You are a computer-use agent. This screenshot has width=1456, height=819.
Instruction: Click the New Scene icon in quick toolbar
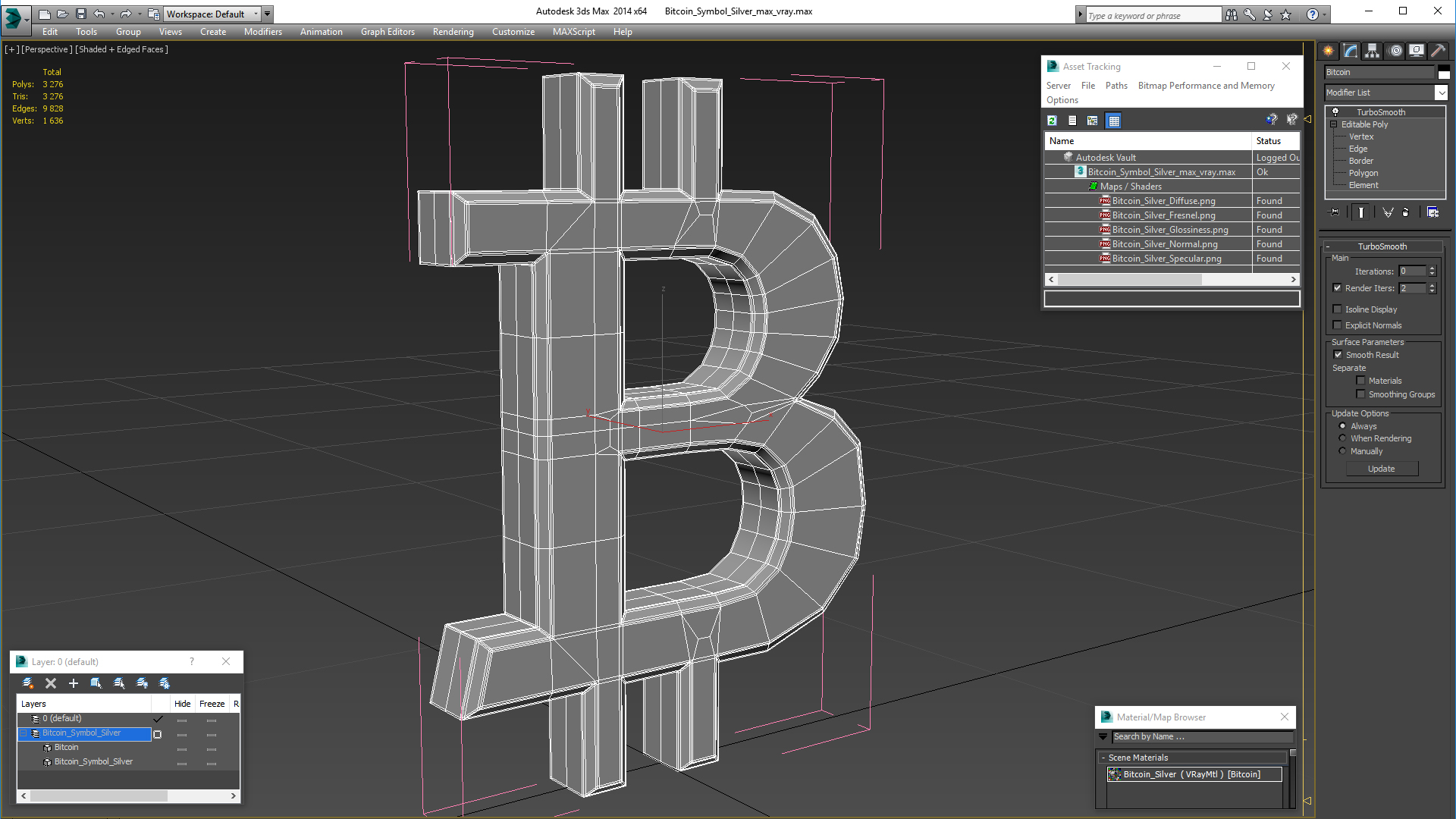point(44,14)
